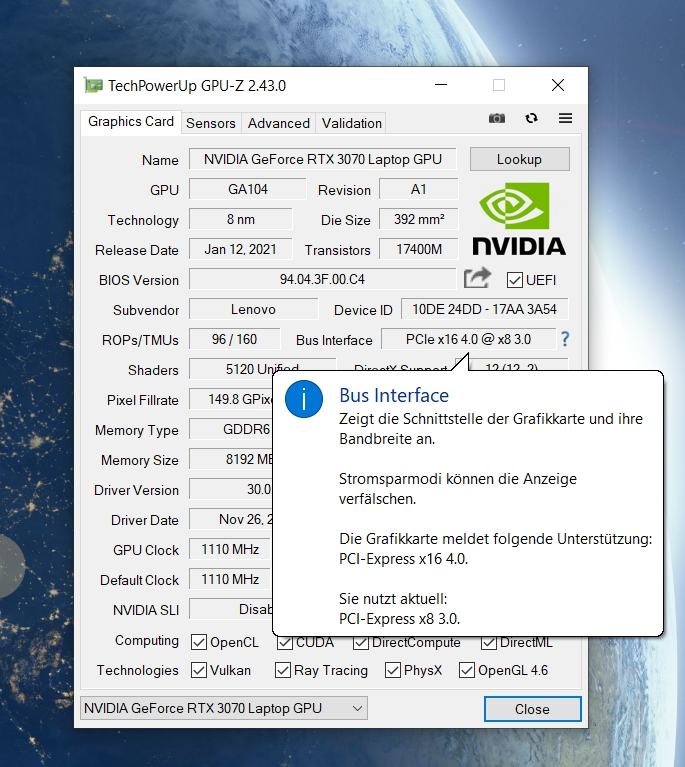The width and height of the screenshot is (685, 767).
Task: Click the refresh arrows icon
Action: 531,118
